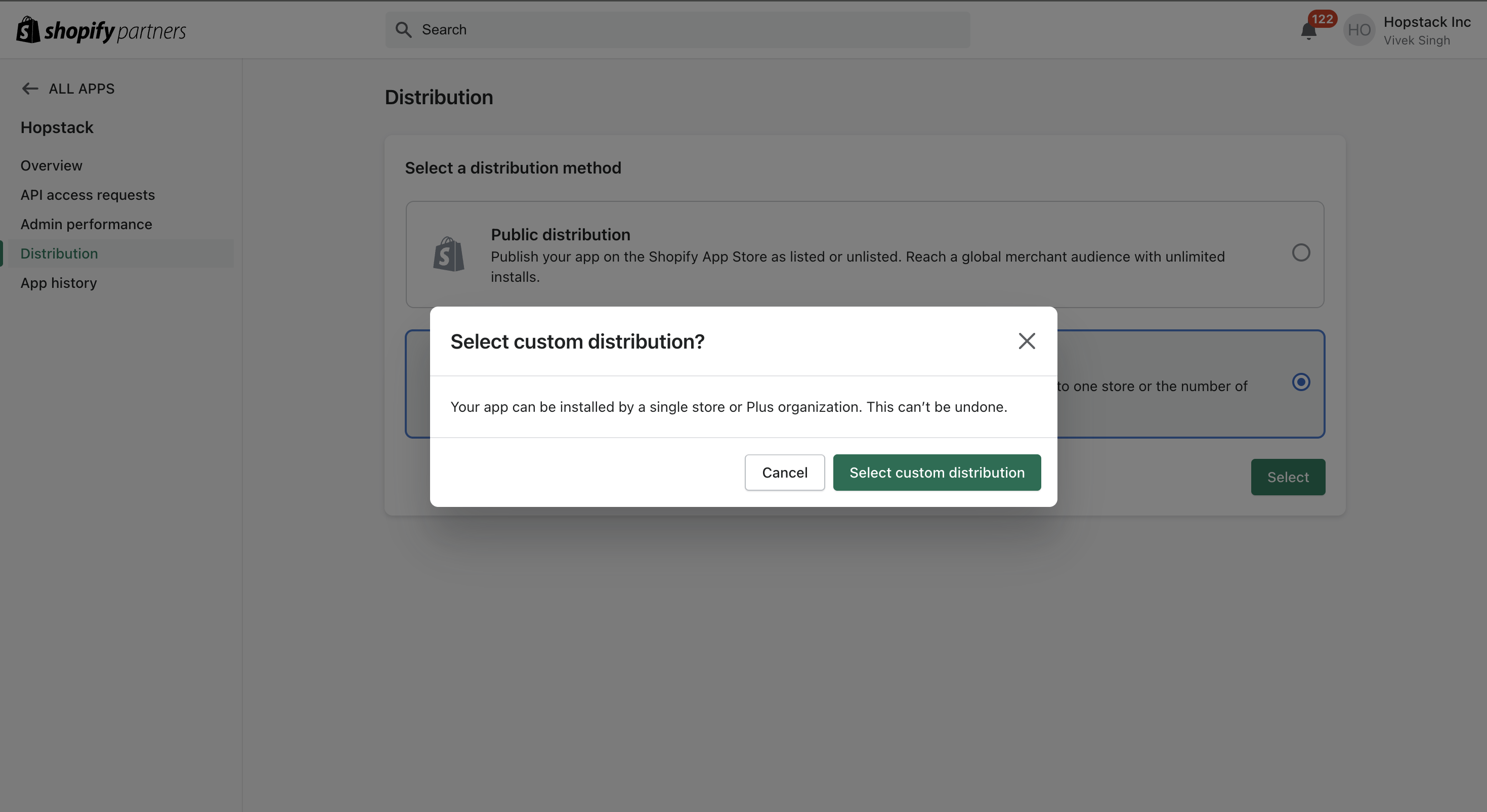Click the Shopify bag icon in Public distribution
Screen dimensions: 1487x812
[448, 254]
